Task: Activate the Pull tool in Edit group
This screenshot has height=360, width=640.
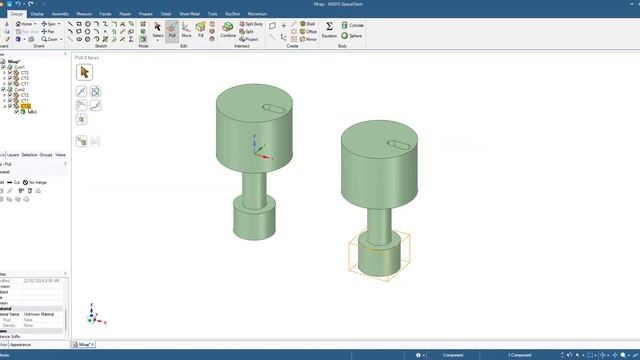Action: coord(172,31)
